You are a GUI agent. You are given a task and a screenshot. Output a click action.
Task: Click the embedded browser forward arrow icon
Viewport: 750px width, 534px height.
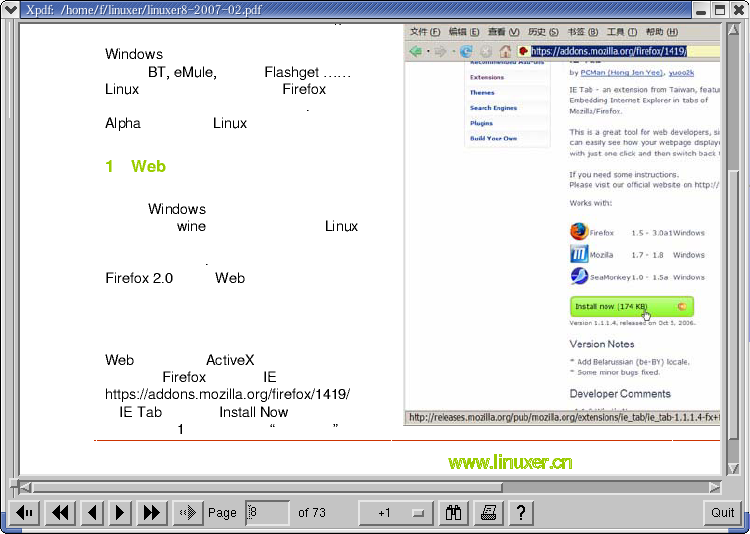(x=441, y=51)
